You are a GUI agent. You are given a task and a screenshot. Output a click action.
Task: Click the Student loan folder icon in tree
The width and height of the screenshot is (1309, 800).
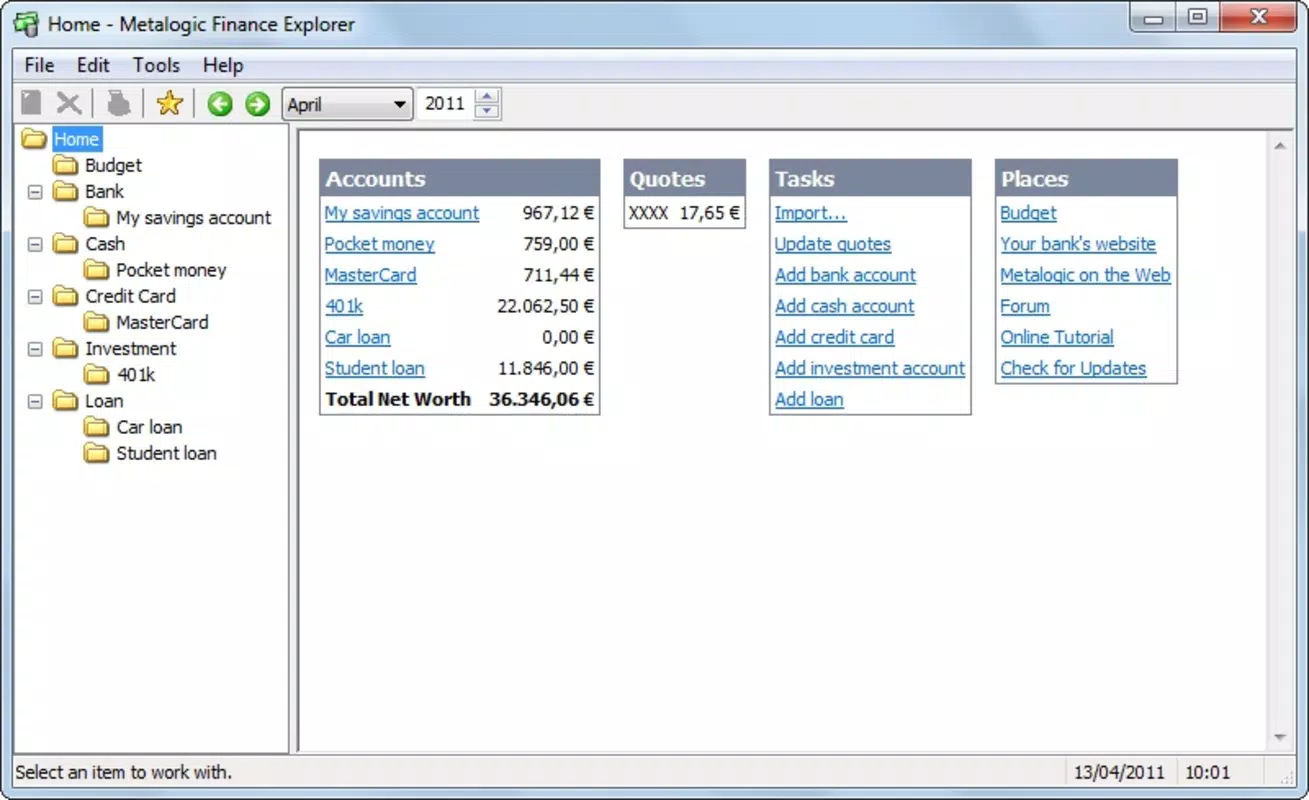pyautogui.click(x=97, y=453)
